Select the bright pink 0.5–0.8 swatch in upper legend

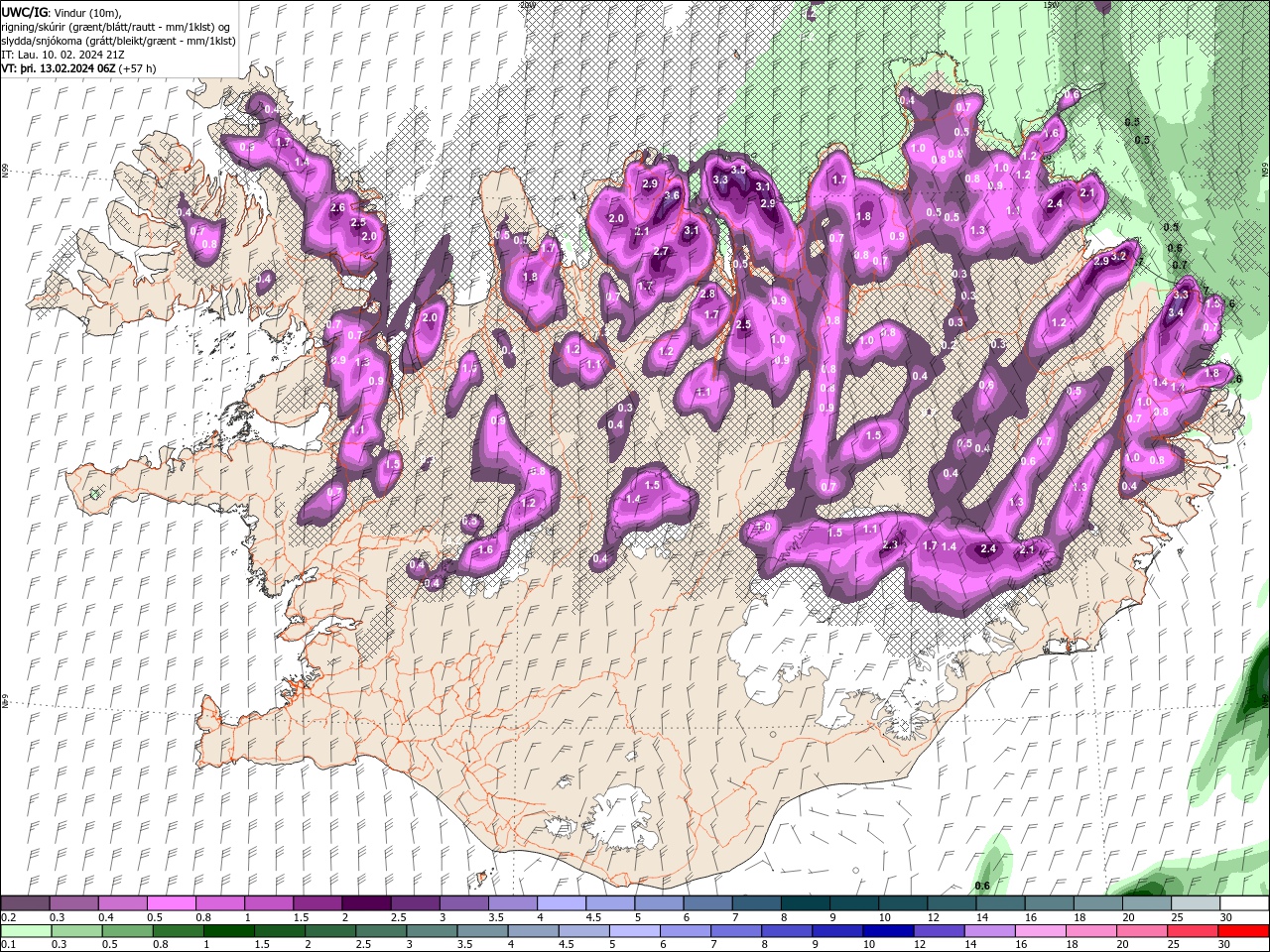point(172,903)
